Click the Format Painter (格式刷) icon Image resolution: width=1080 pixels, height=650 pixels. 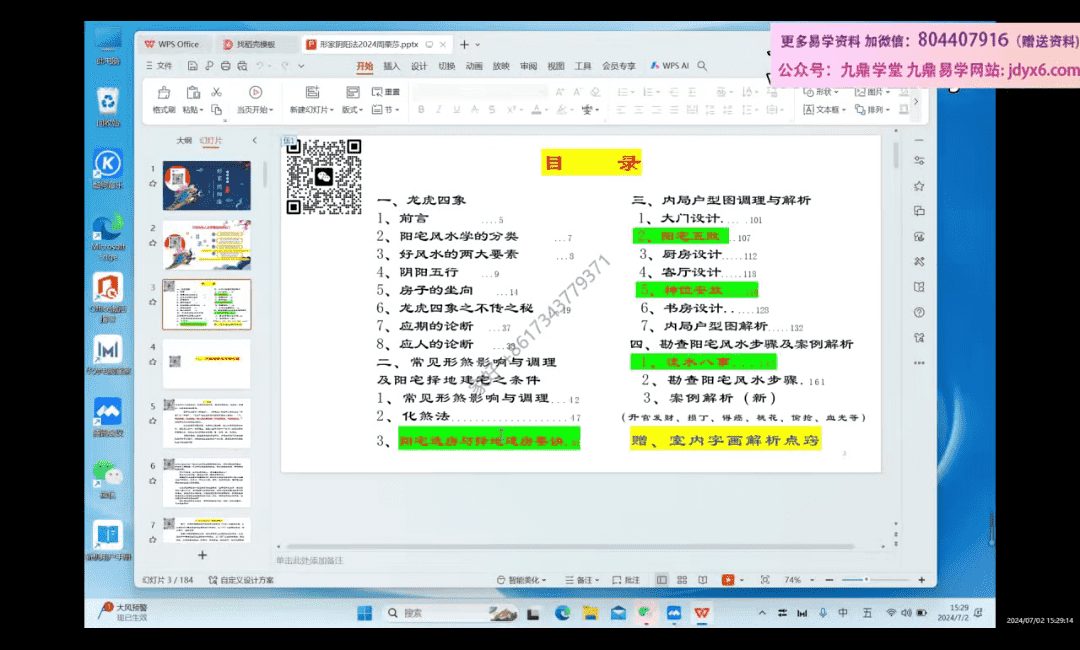coord(163,93)
